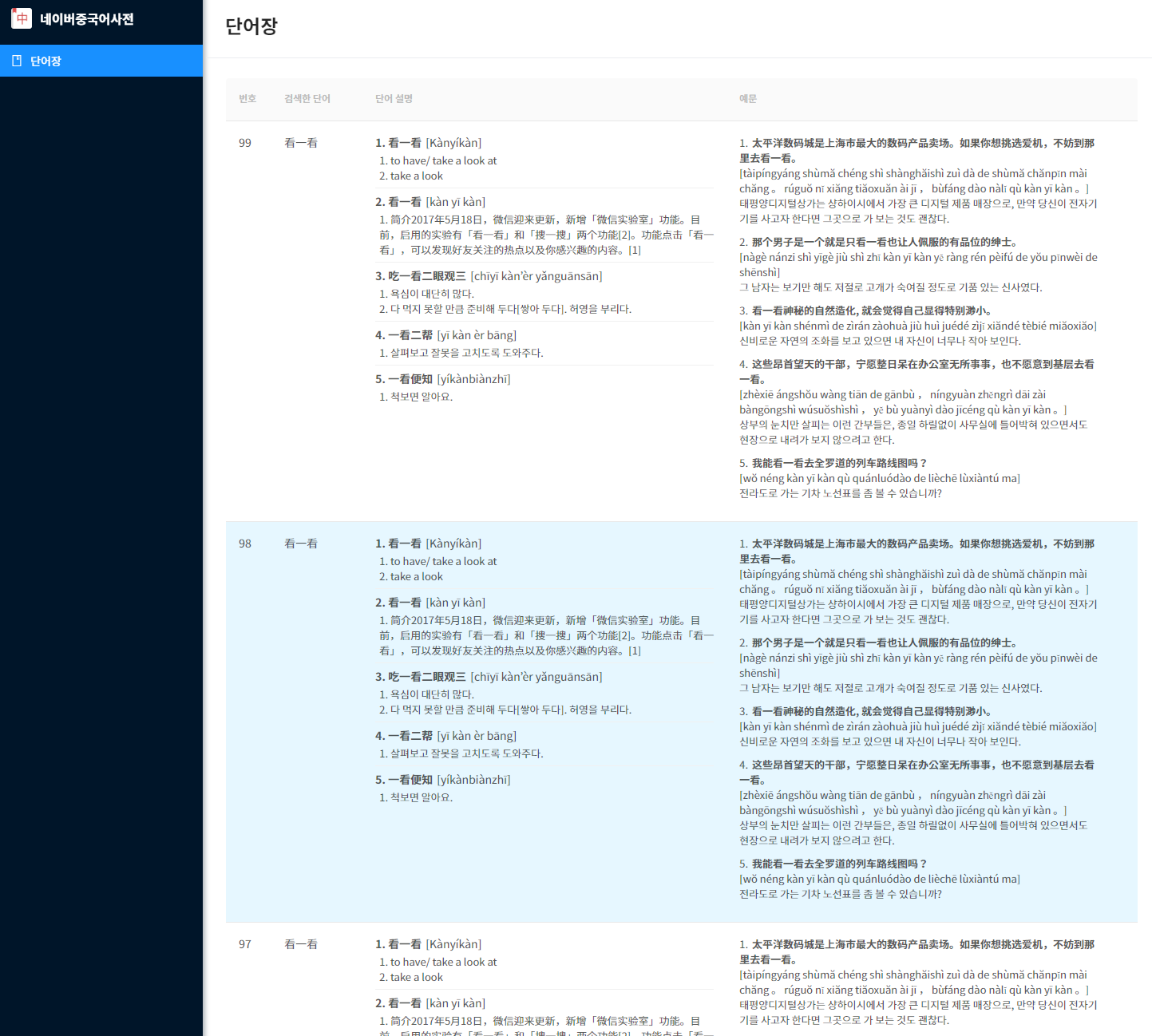This screenshot has width=1152, height=1036.
Task: Click example 1 太平洋数码城 sentence in row 99
Action: coord(916,150)
